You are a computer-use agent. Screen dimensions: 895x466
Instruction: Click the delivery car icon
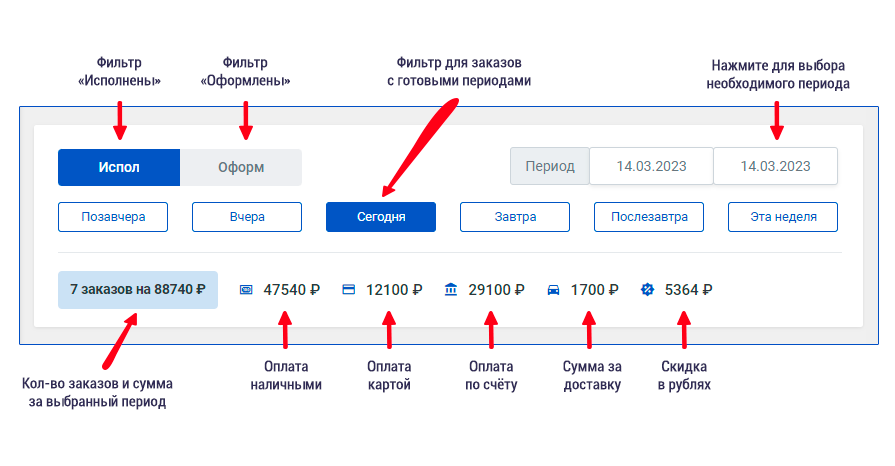pyautogui.click(x=553, y=290)
